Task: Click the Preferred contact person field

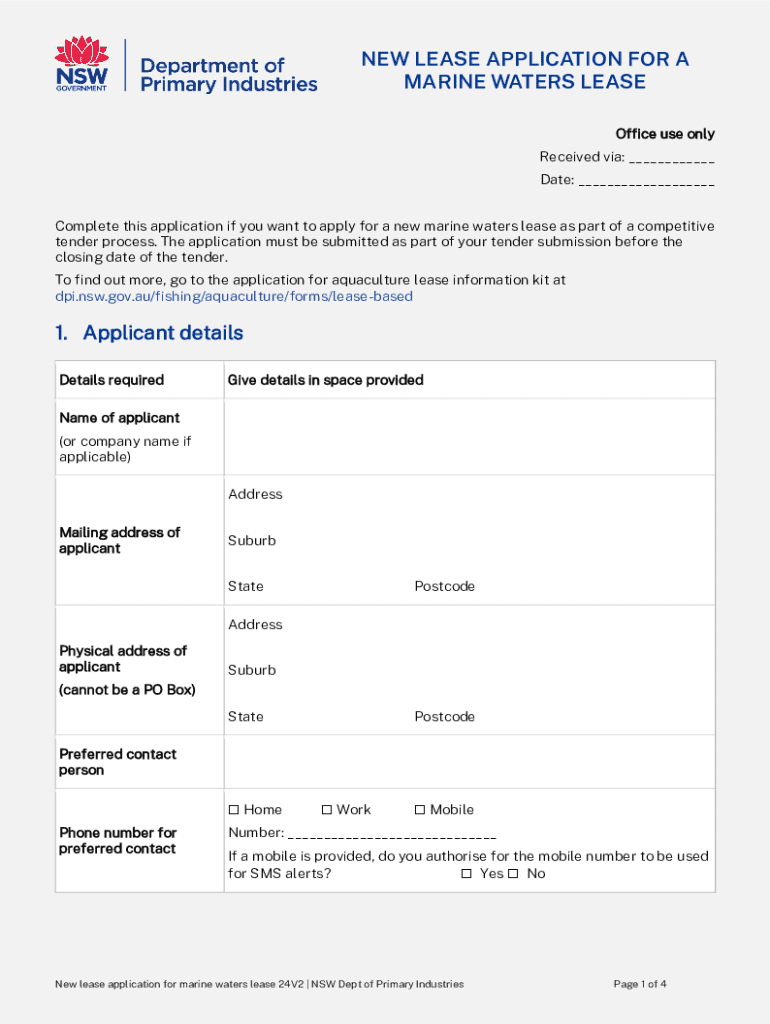Action: [x=468, y=763]
